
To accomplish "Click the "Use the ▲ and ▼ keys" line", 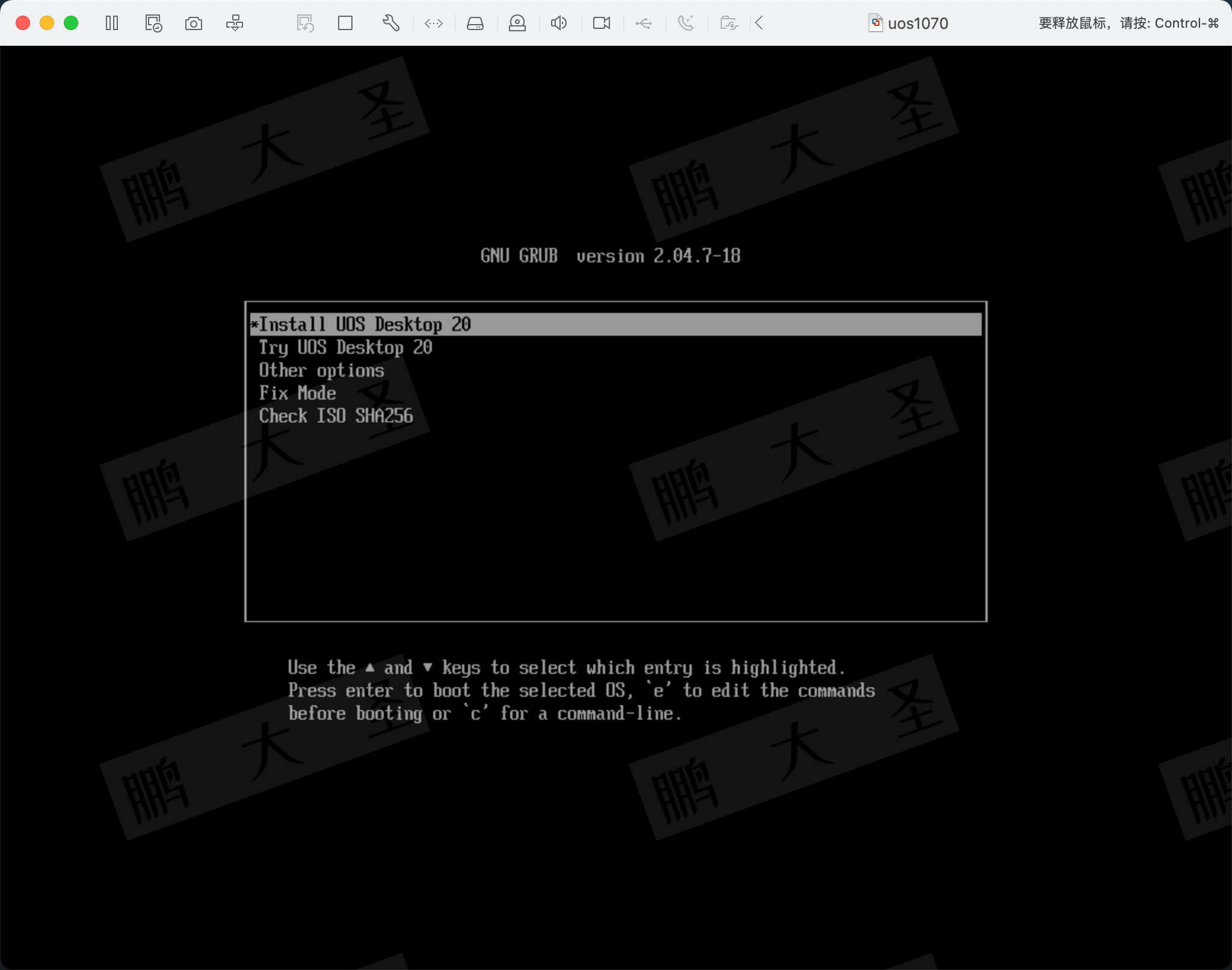I will coord(567,667).
